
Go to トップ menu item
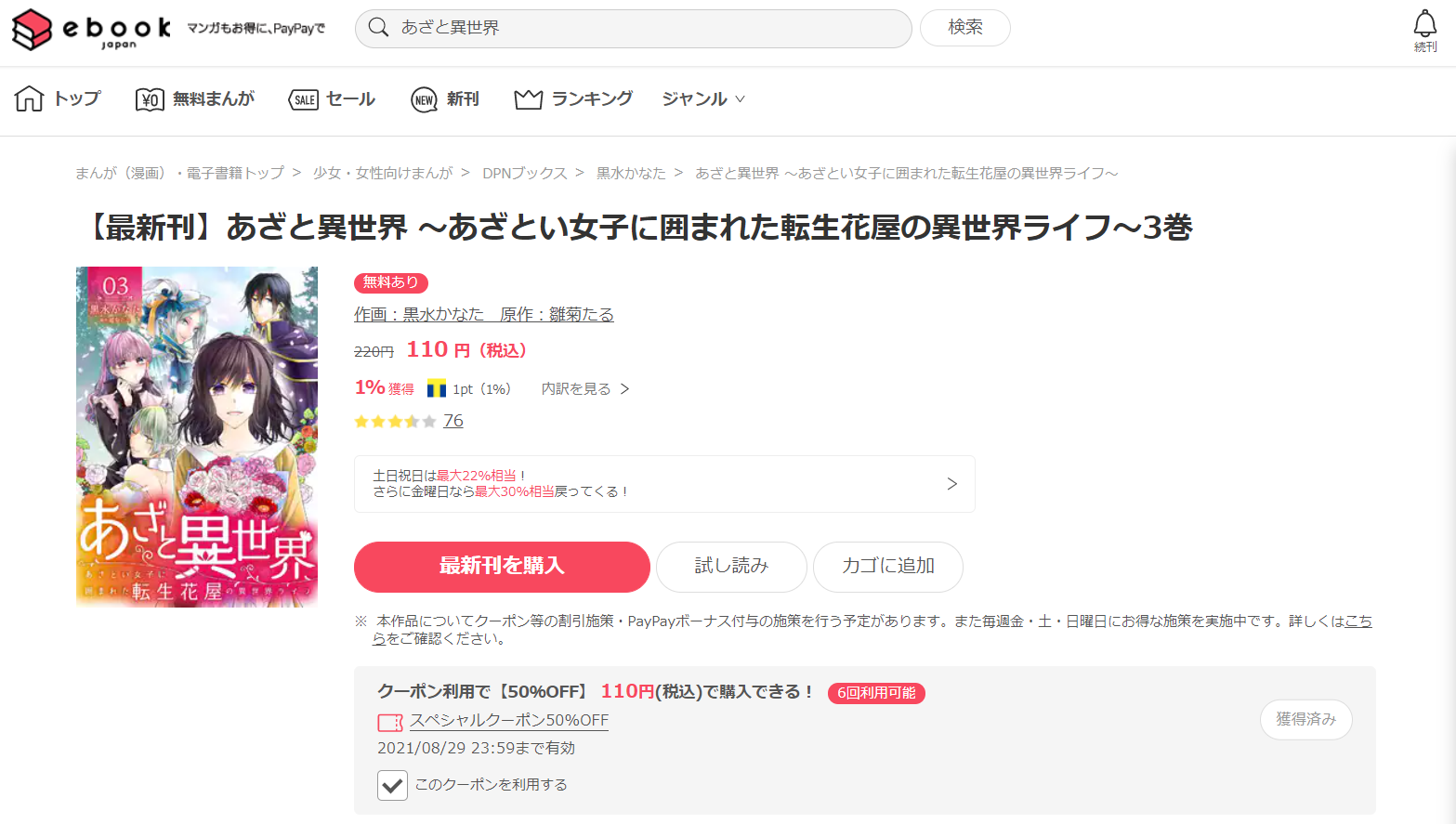point(76,98)
